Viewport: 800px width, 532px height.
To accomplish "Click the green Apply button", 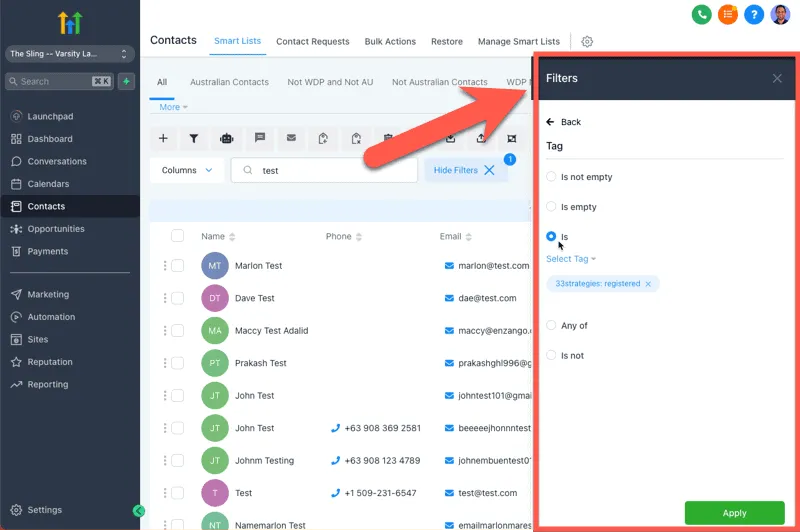I will coord(734,513).
